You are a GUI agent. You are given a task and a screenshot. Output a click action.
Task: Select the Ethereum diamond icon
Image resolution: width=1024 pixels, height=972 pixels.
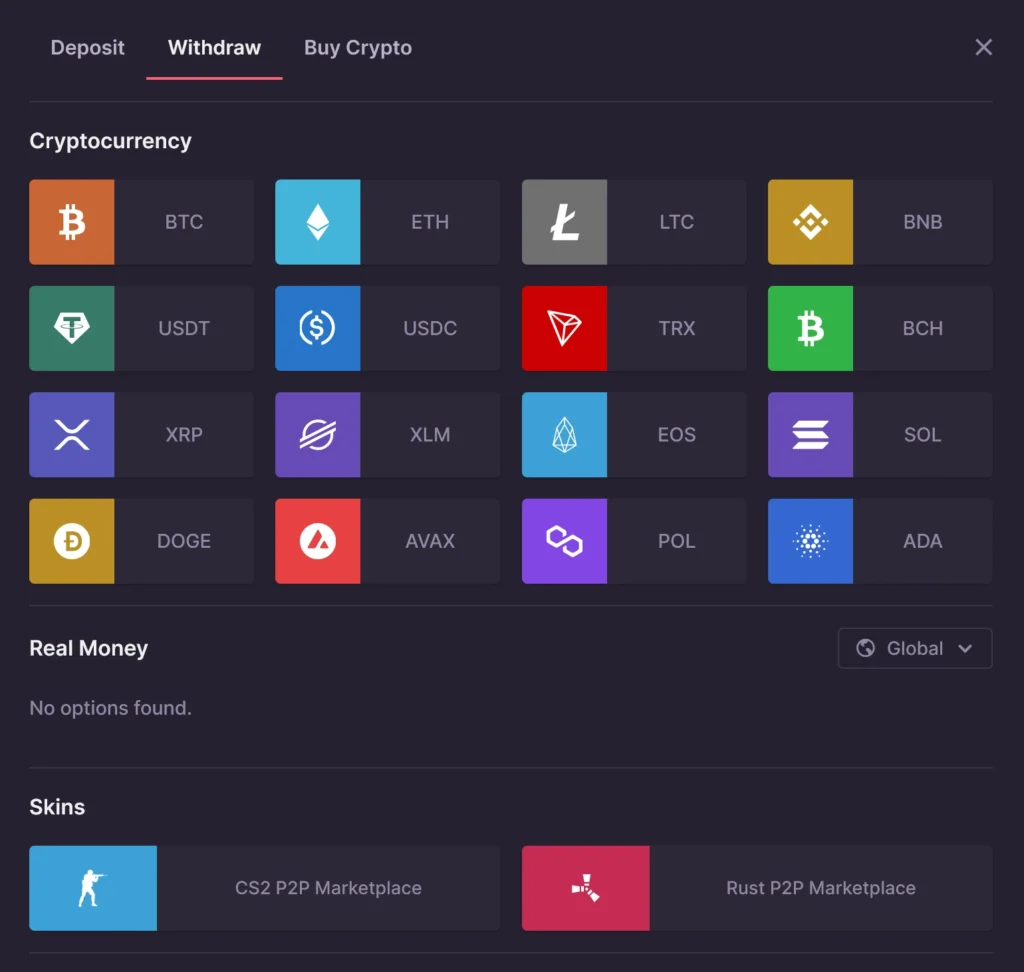pyautogui.click(x=318, y=222)
